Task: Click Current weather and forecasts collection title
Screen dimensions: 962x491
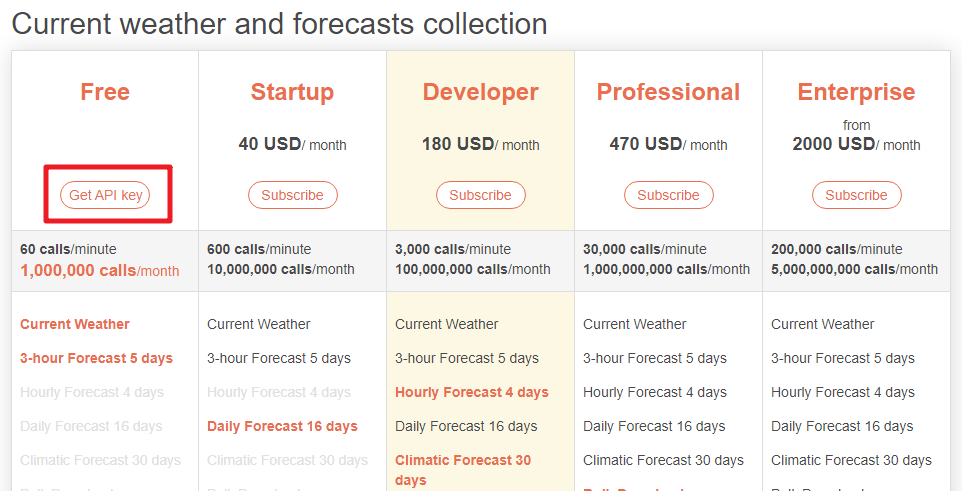Action: [x=279, y=25]
